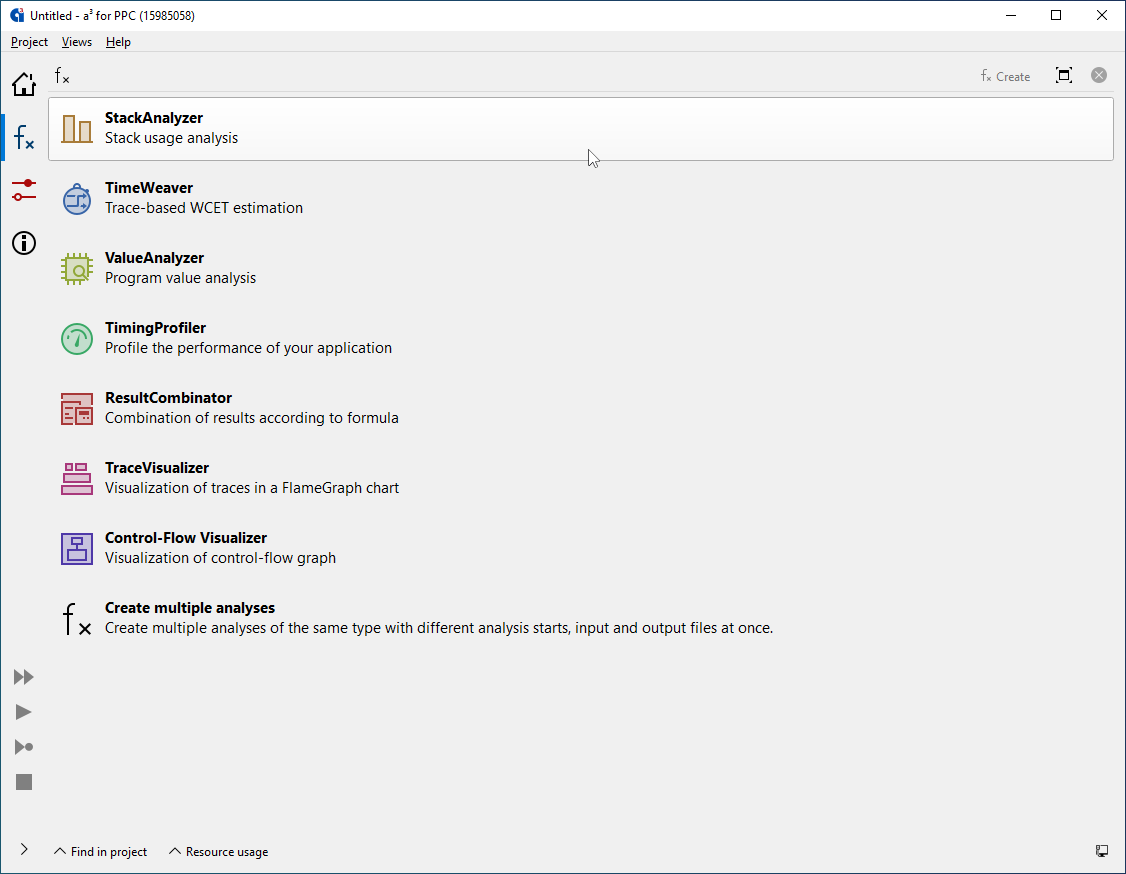Click the ResultCombinator red icon
The height and width of the screenshot is (874, 1126).
77,409
